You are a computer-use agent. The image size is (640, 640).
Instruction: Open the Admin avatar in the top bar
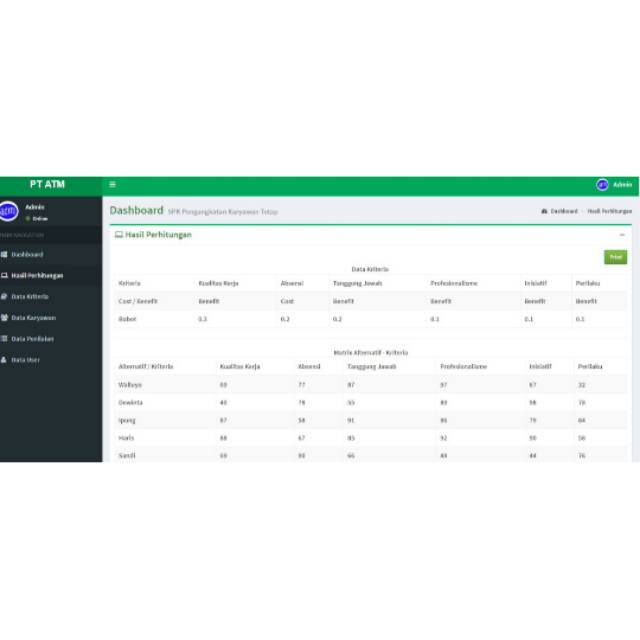click(x=602, y=184)
